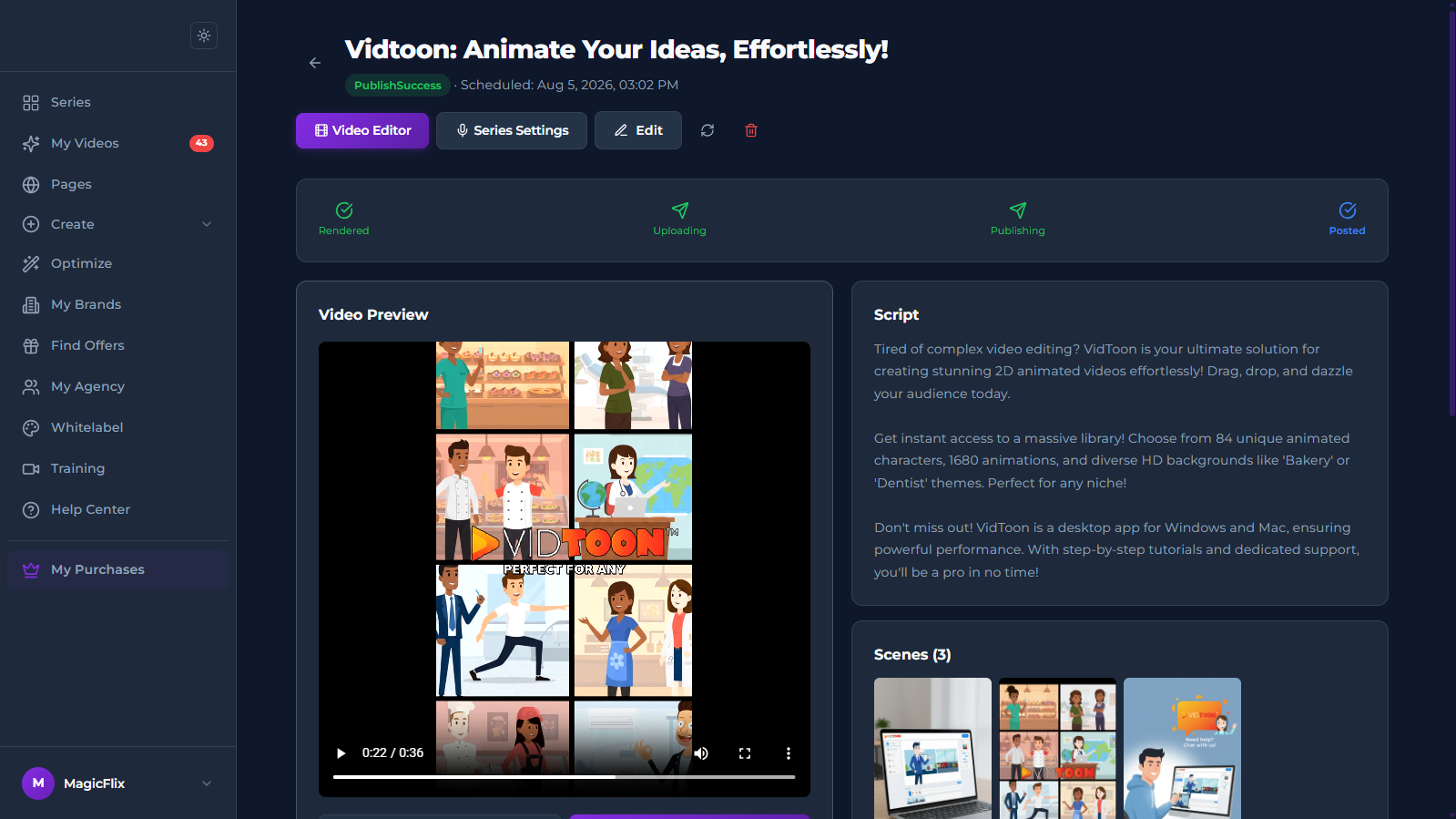Delete video with the red trash icon

click(751, 130)
